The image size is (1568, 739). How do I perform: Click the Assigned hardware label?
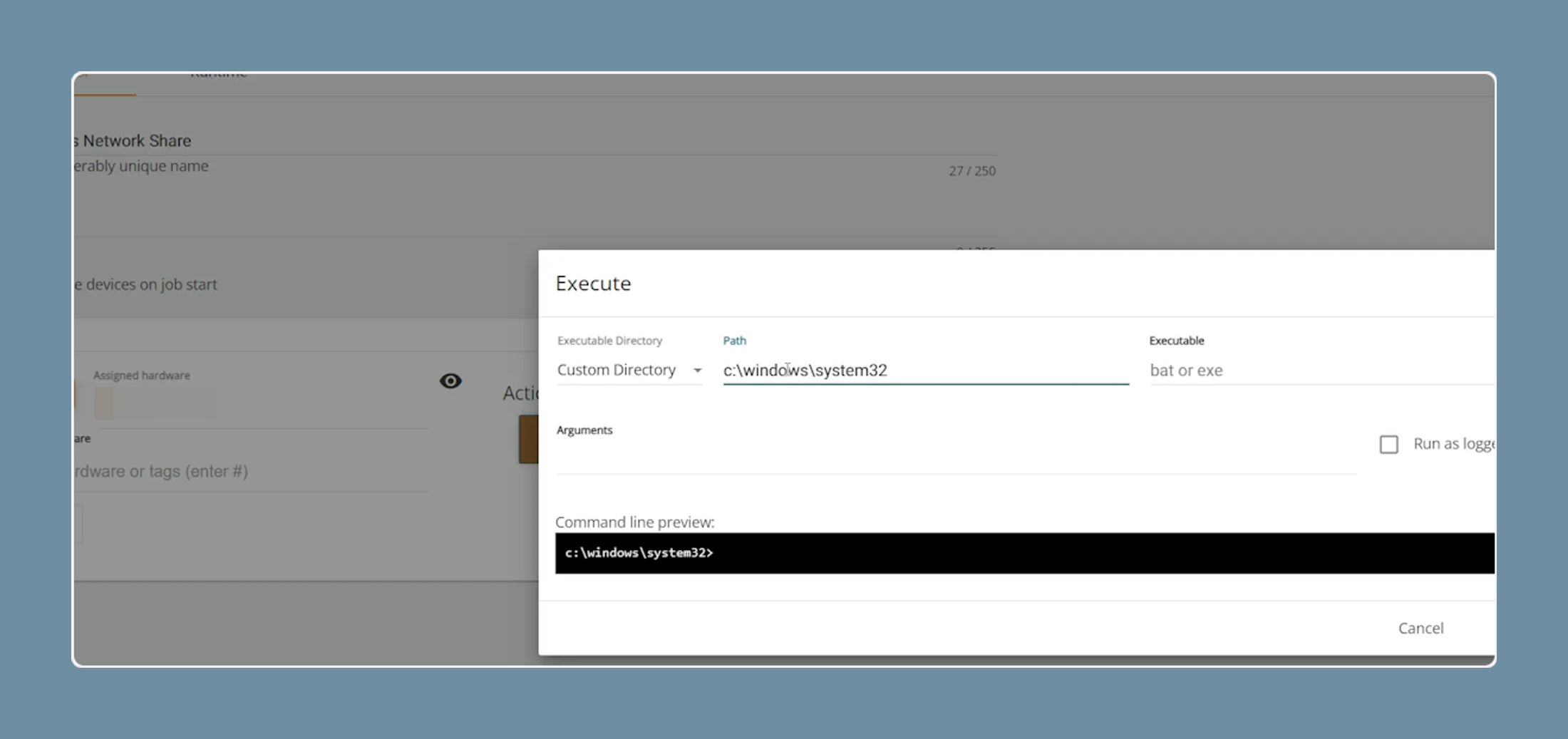pyautogui.click(x=142, y=376)
